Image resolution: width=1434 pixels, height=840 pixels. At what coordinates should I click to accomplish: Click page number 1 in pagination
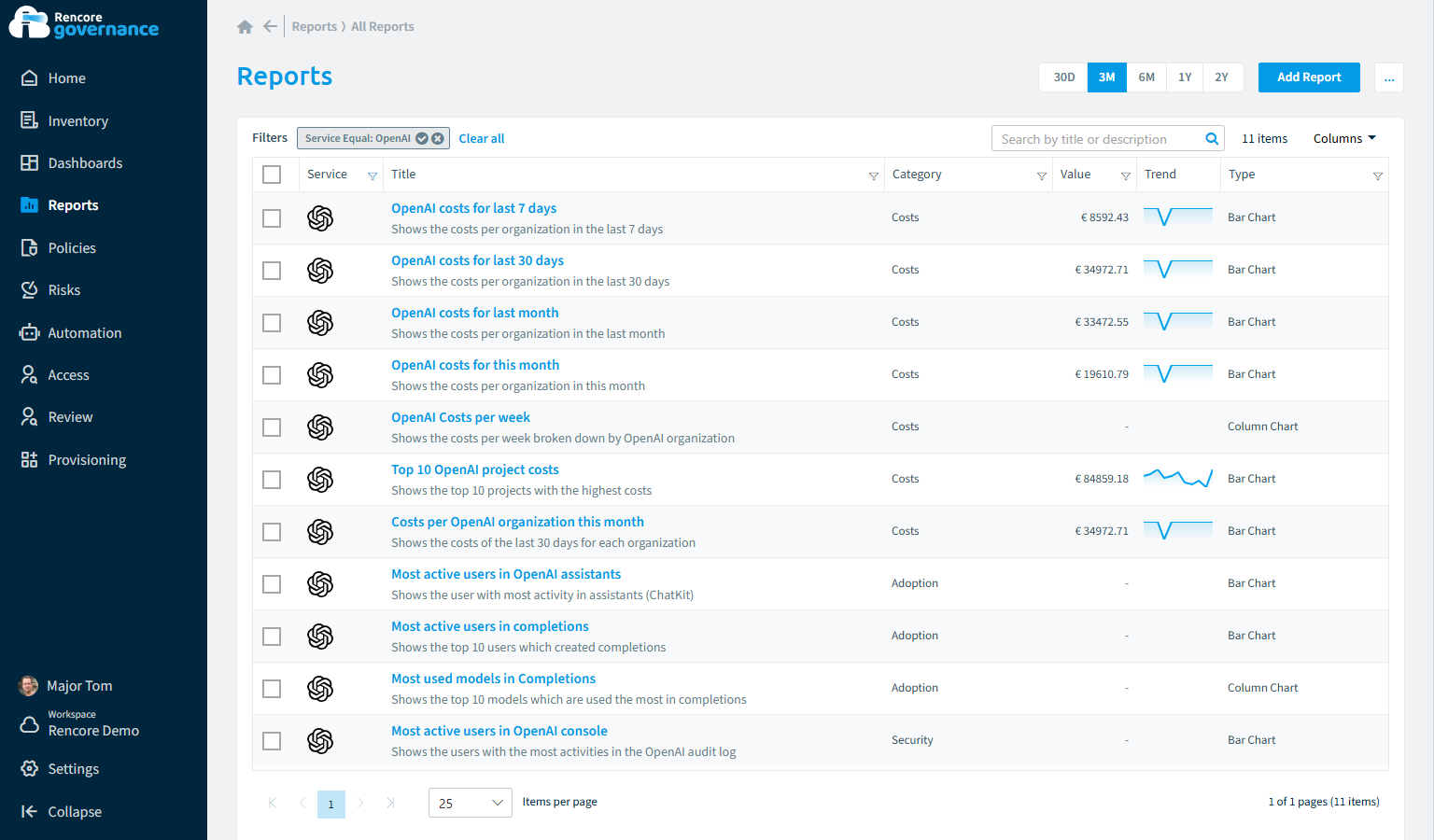click(x=331, y=804)
